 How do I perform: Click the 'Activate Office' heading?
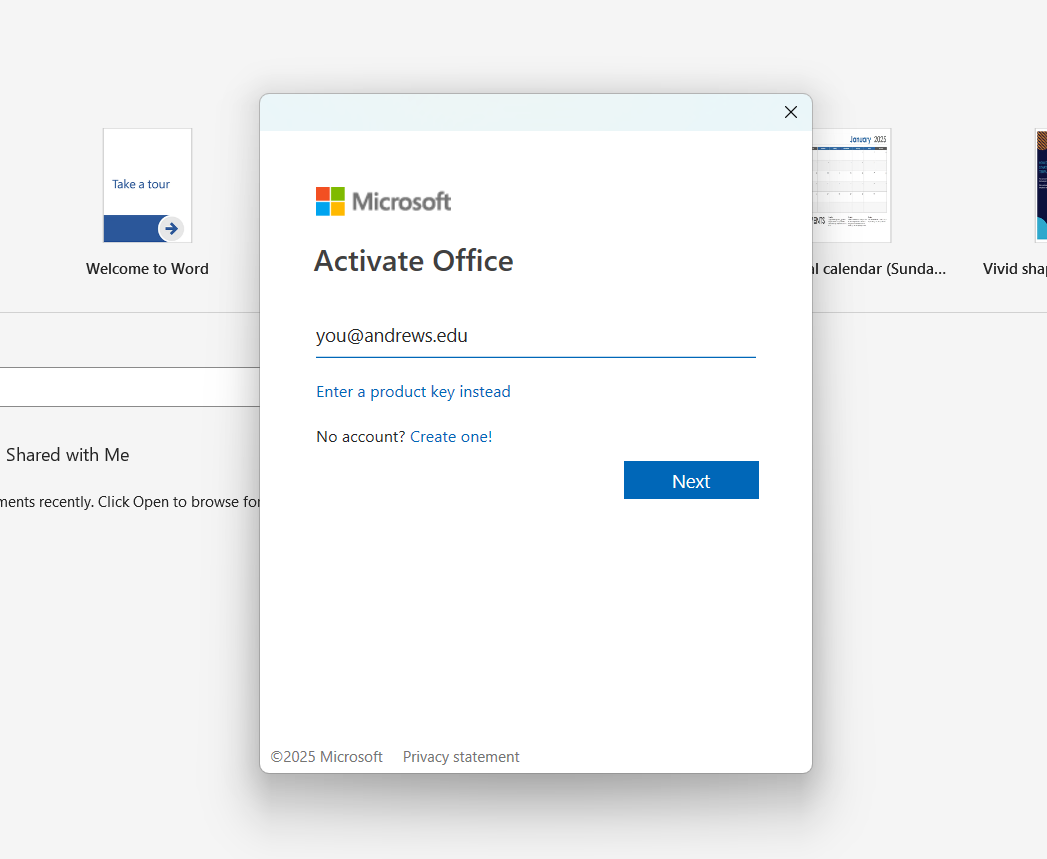(414, 261)
